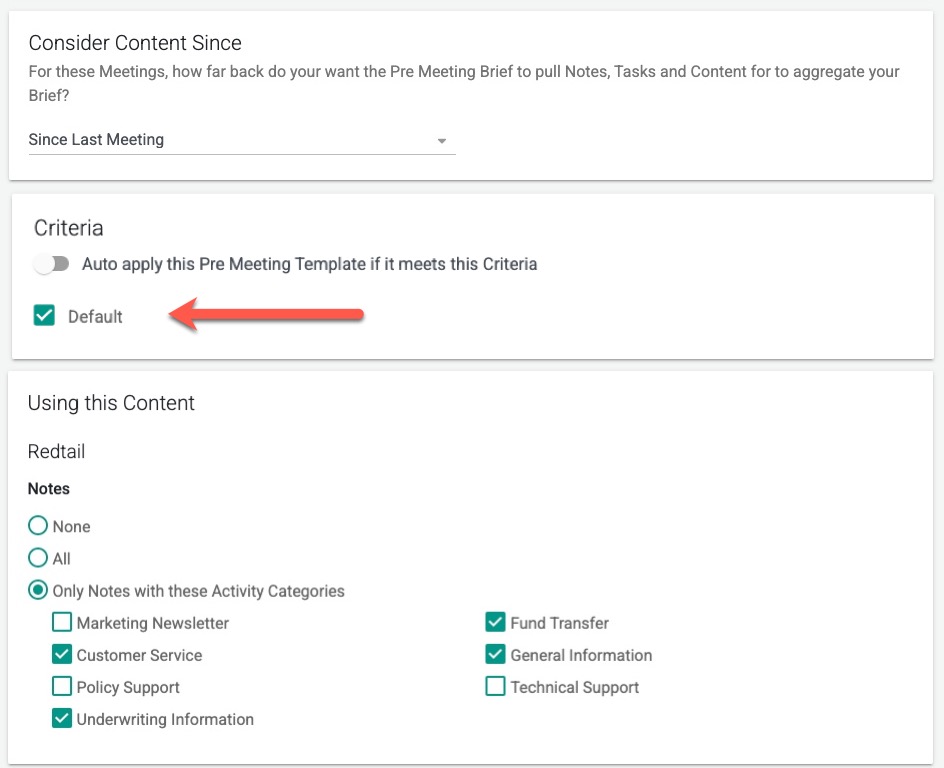Click the Criteria card heading
This screenshot has width=944, height=768.
(69, 228)
